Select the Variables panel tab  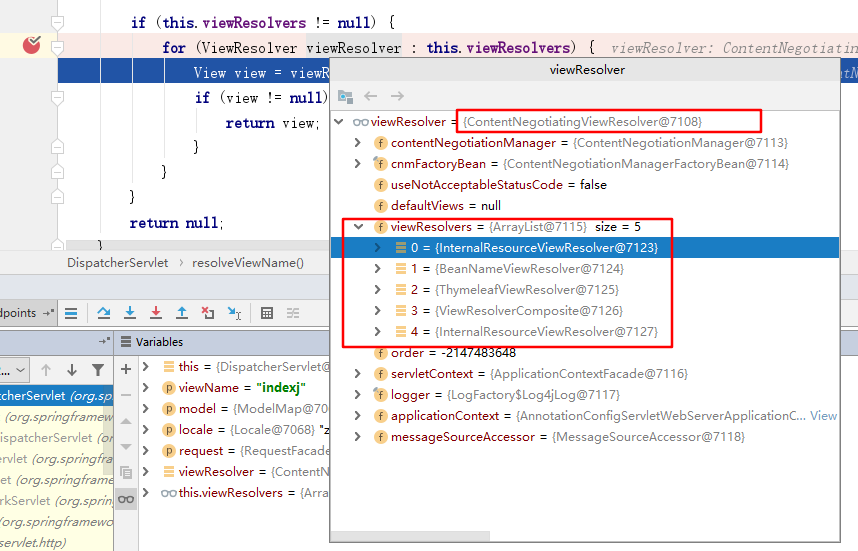click(x=158, y=342)
